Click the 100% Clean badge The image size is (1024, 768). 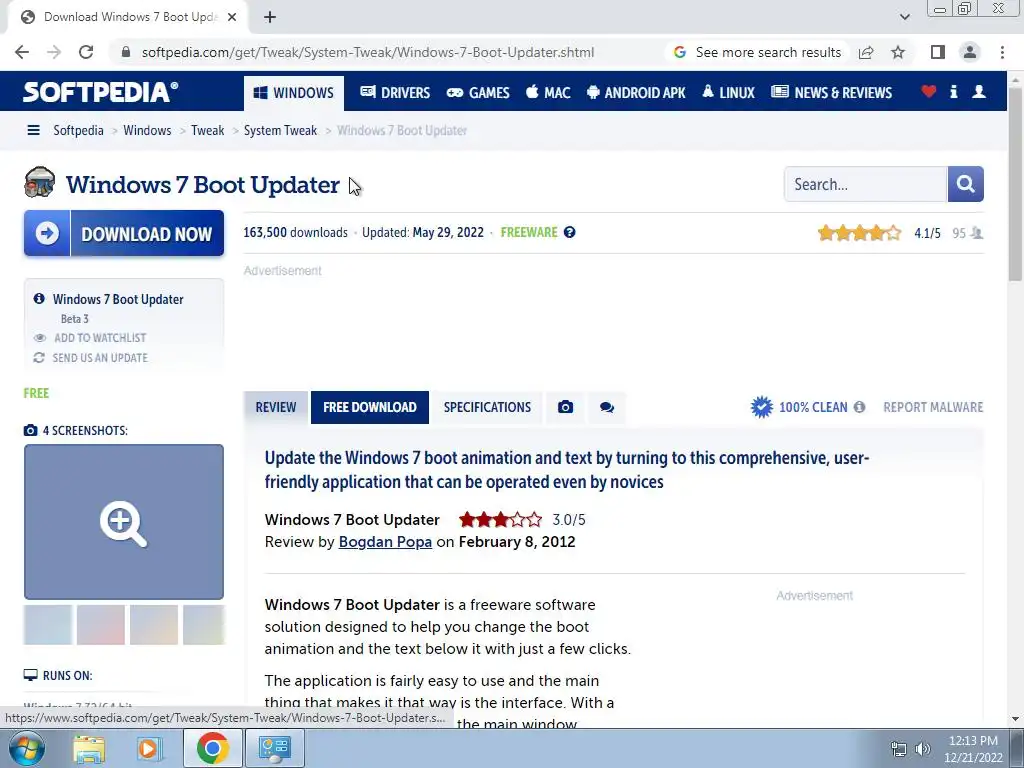tap(799, 408)
